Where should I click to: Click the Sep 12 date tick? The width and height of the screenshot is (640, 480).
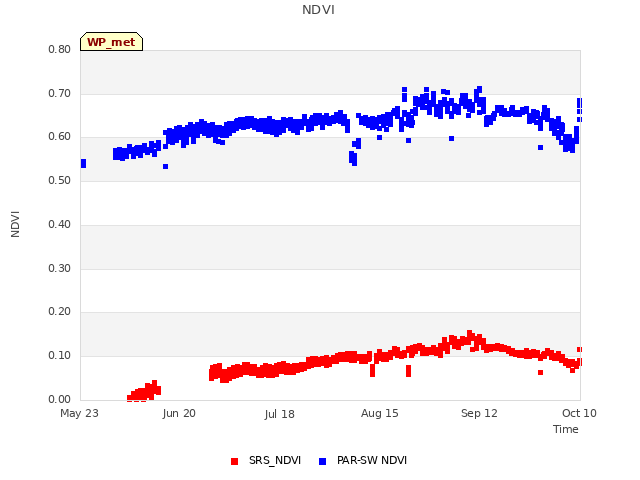(480, 413)
